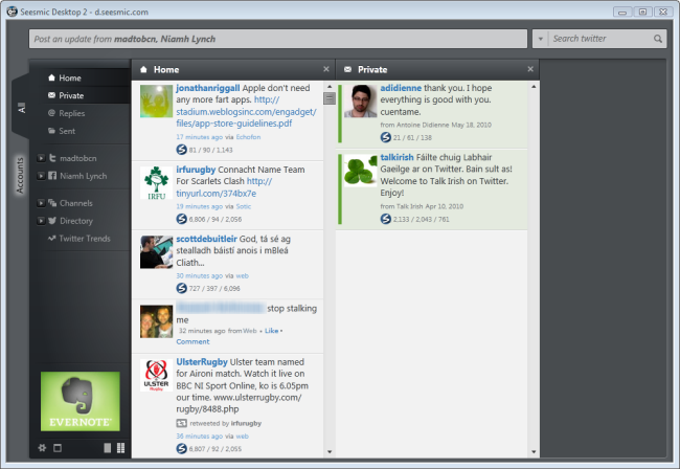
Task: Close the Home column
Action: (326, 69)
